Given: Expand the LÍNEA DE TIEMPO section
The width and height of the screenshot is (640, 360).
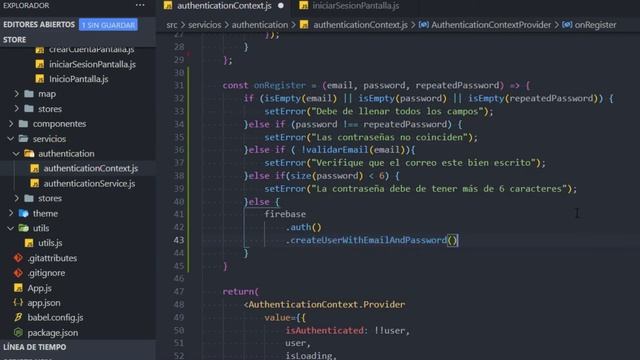Looking at the screenshot, I should 35,347.
